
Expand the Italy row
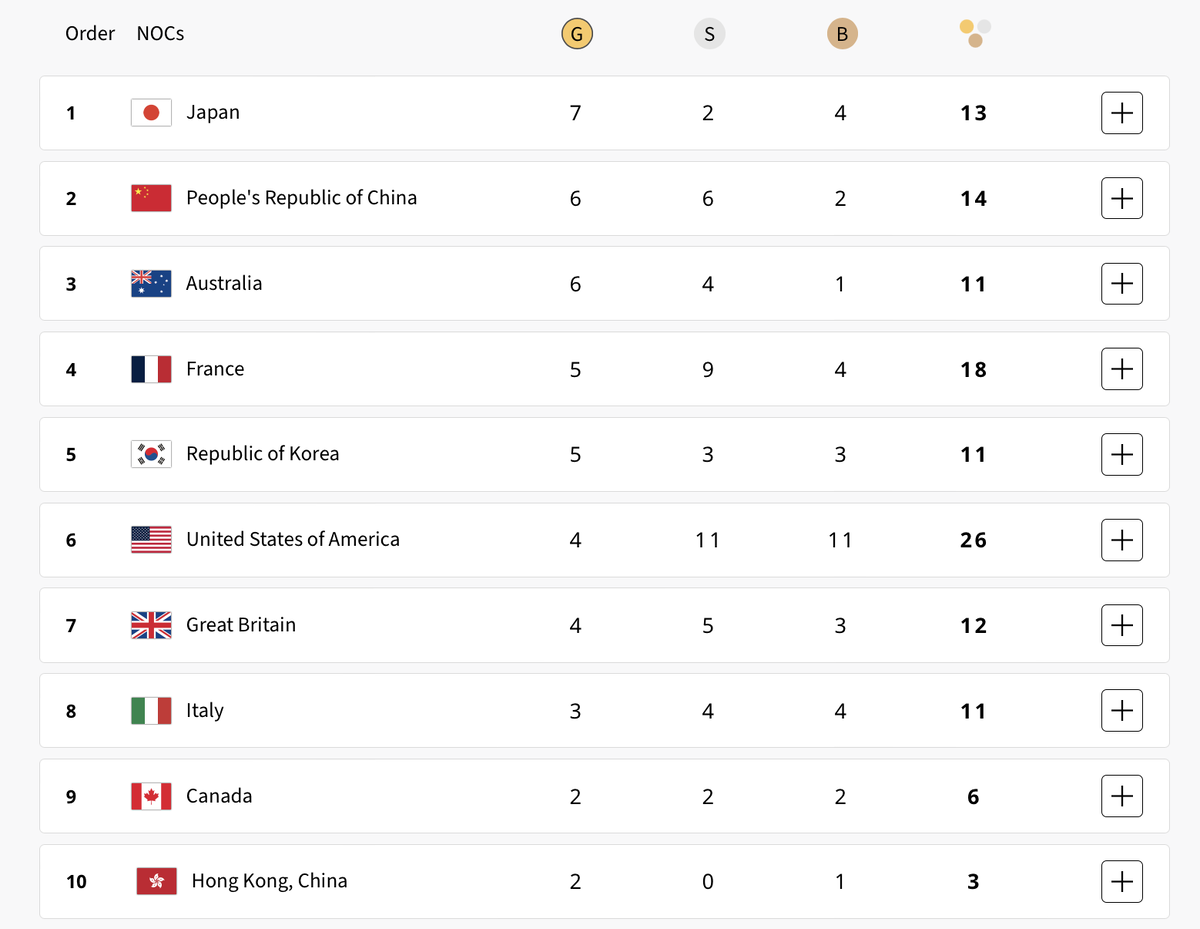(1121, 712)
